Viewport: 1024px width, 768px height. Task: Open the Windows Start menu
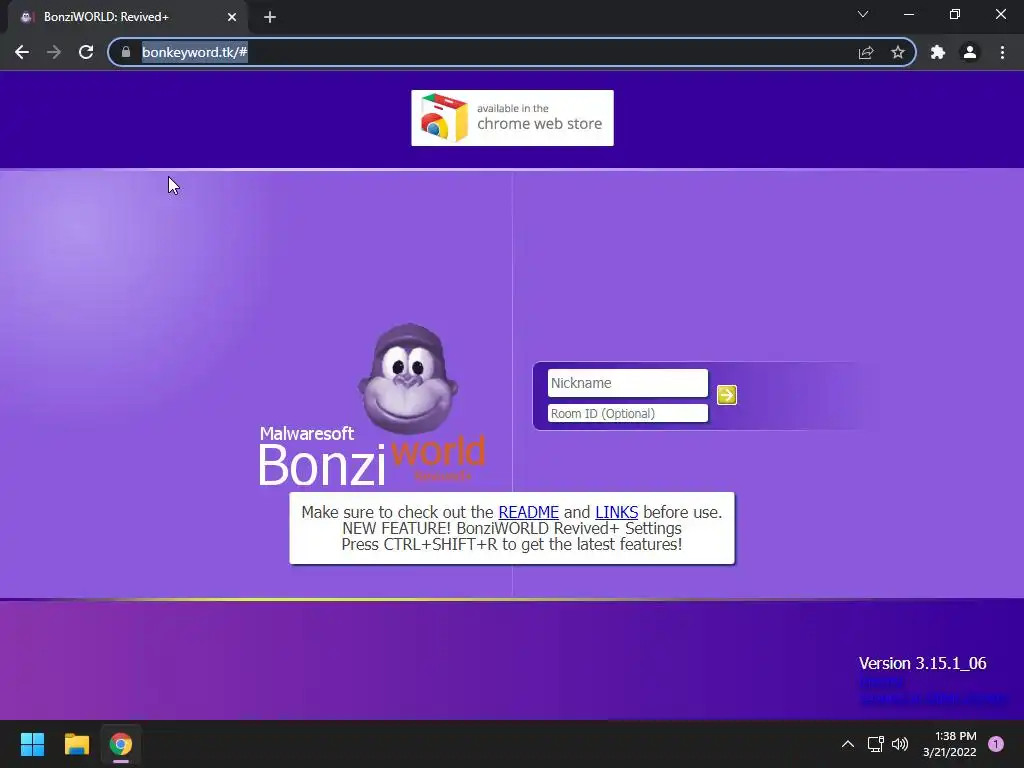pos(32,744)
